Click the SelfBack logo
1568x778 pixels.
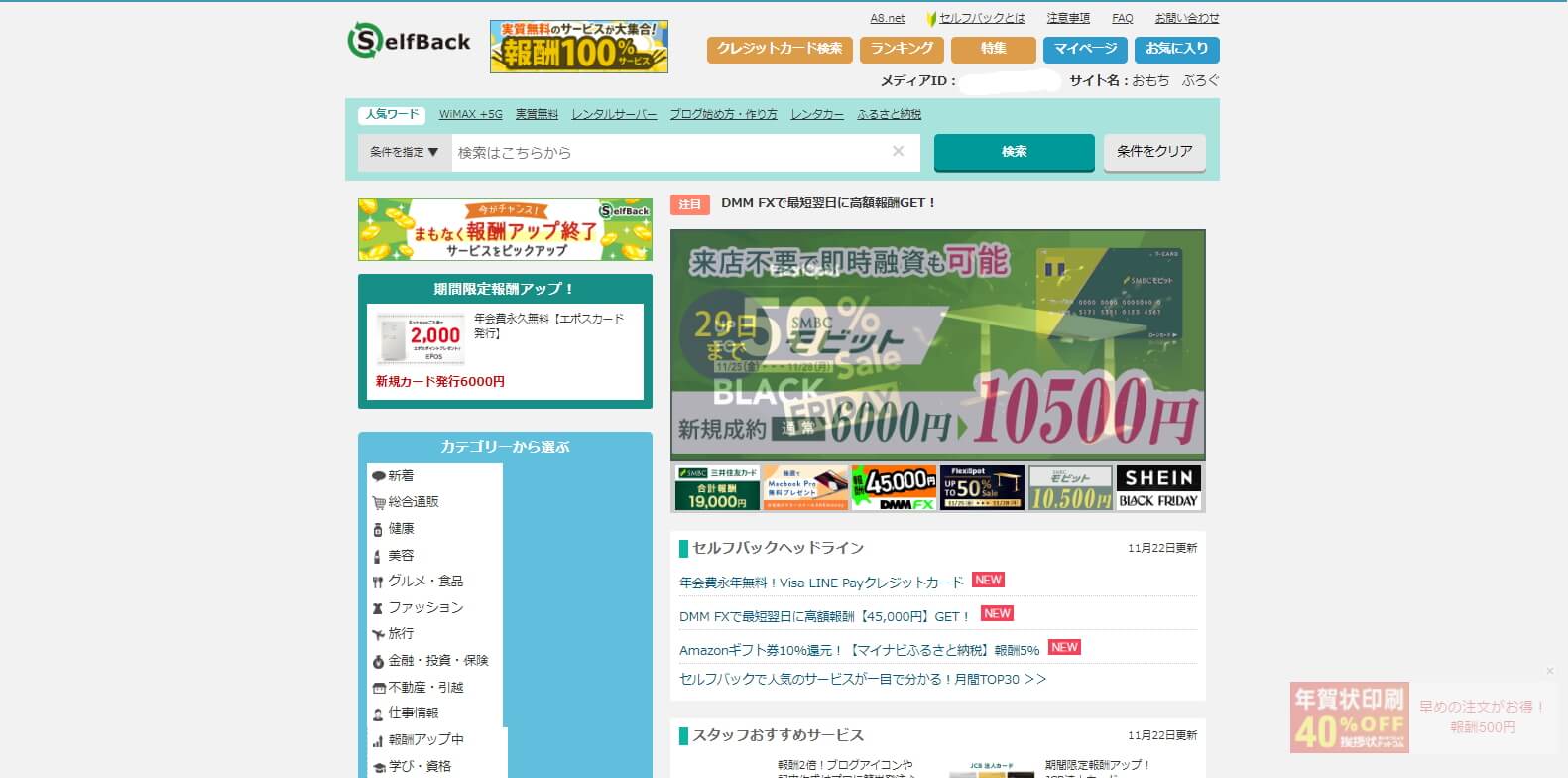point(409,42)
